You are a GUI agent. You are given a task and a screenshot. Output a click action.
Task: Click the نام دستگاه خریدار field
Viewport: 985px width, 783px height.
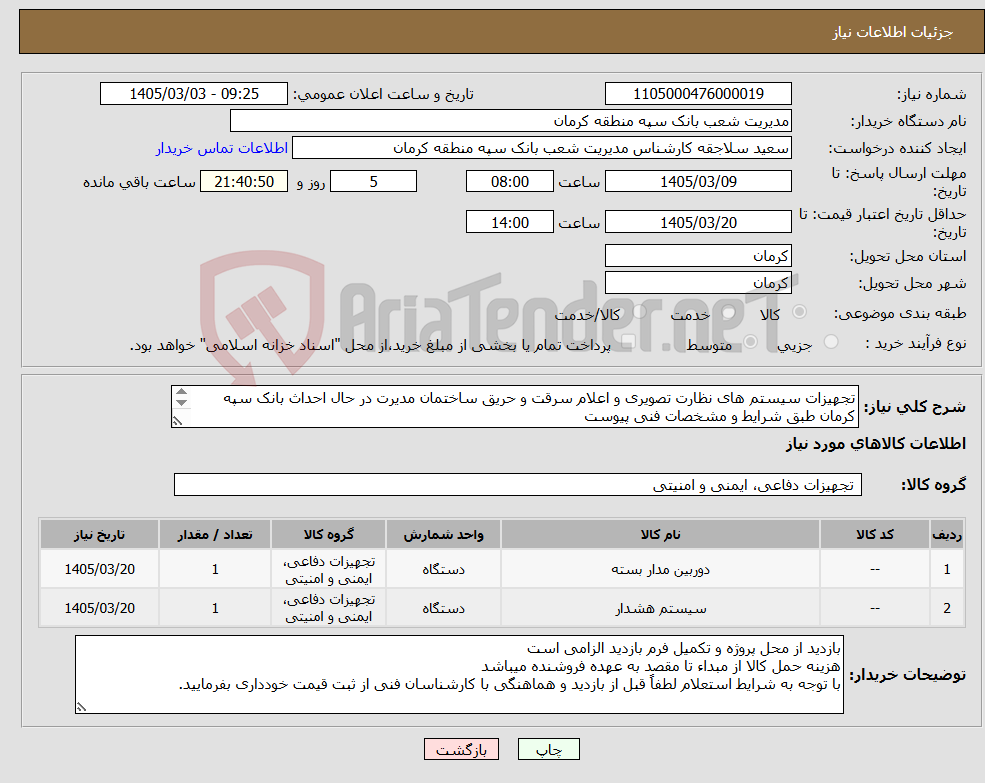511,121
